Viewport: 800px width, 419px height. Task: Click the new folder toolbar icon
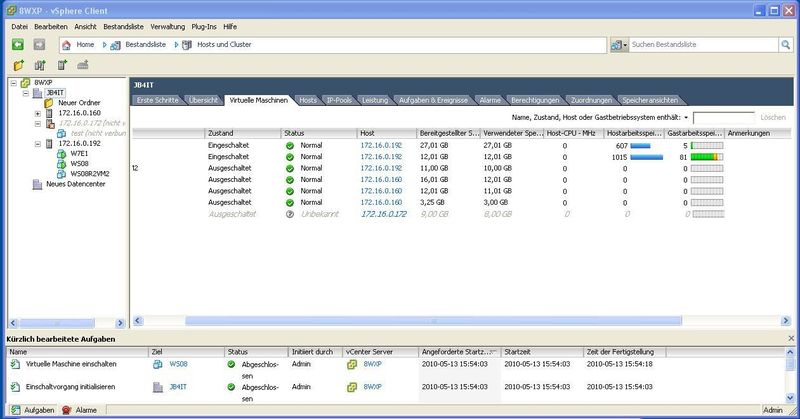tap(17, 66)
